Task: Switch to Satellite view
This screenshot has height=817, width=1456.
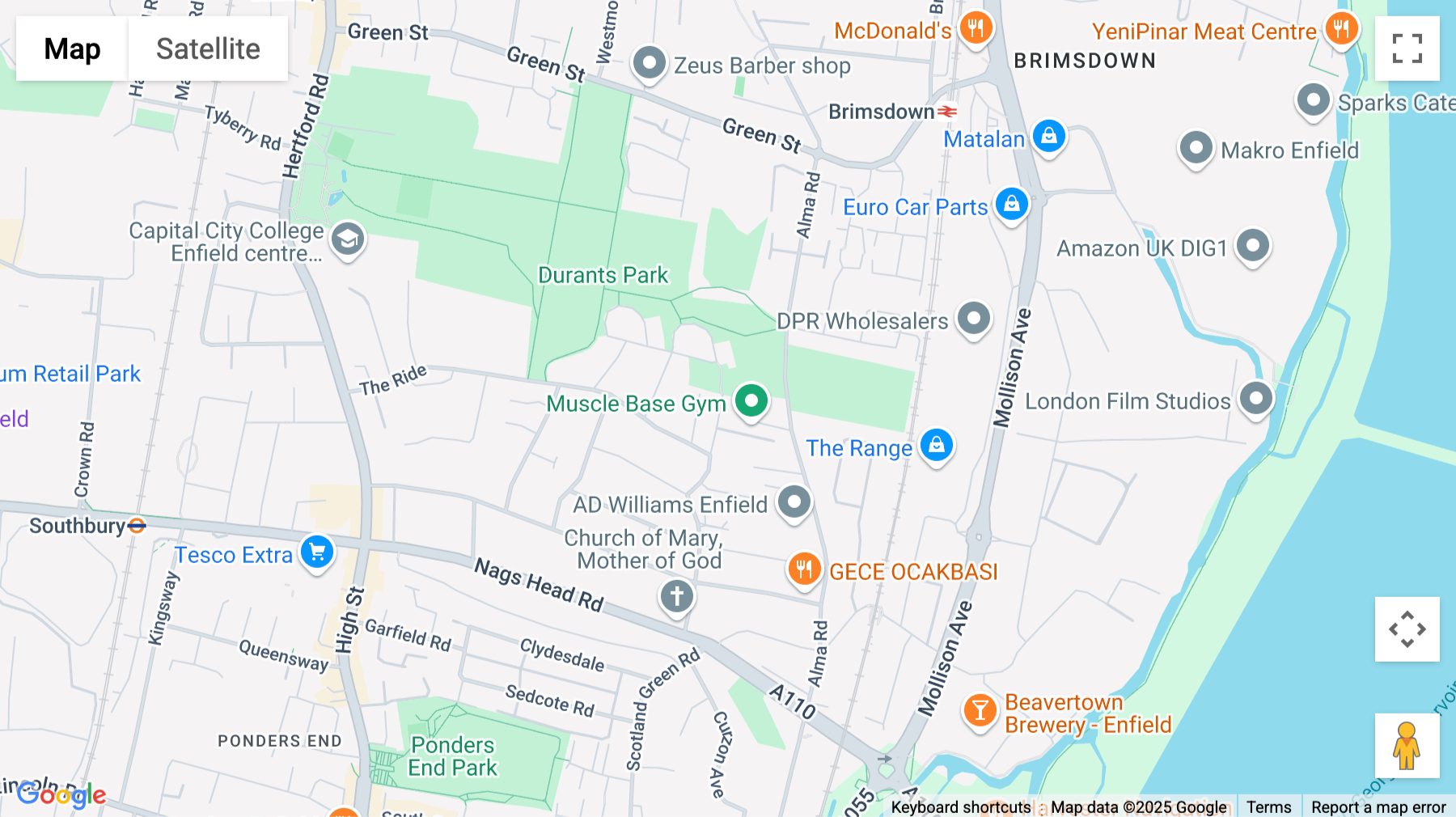Action: pyautogui.click(x=208, y=49)
